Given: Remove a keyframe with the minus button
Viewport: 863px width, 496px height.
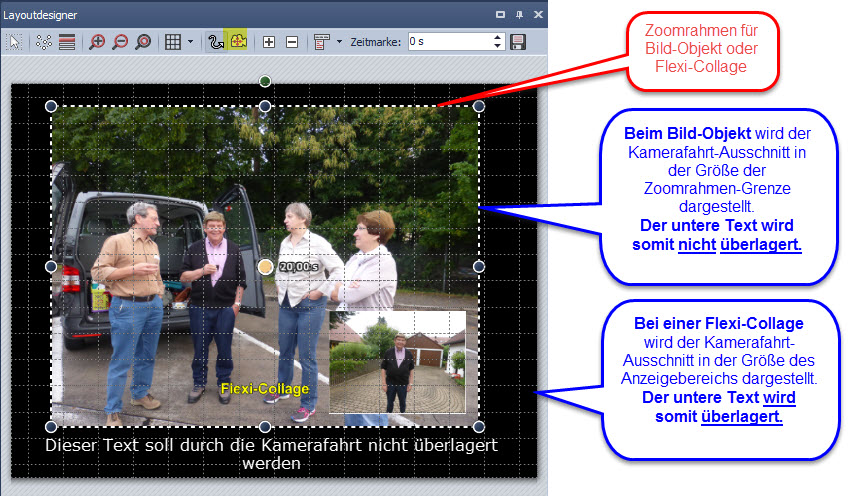Looking at the screenshot, I should [x=292, y=42].
